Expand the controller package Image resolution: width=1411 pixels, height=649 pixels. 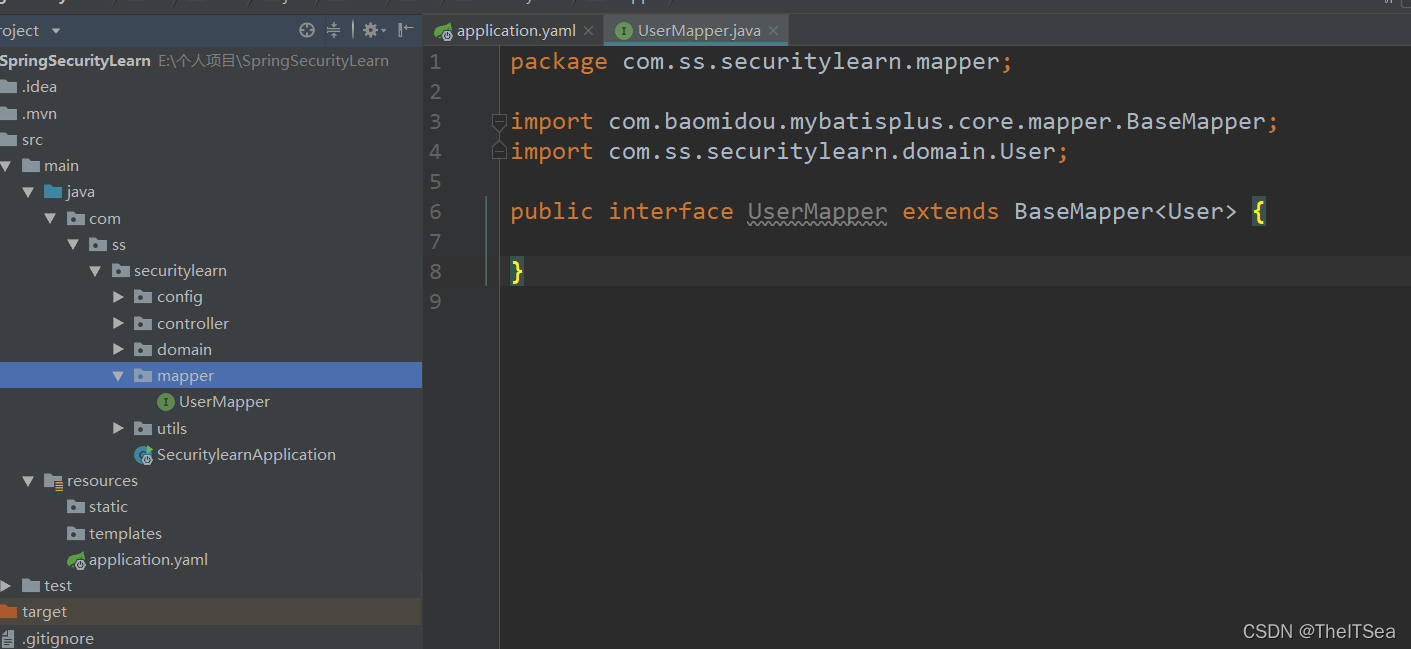click(118, 324)
